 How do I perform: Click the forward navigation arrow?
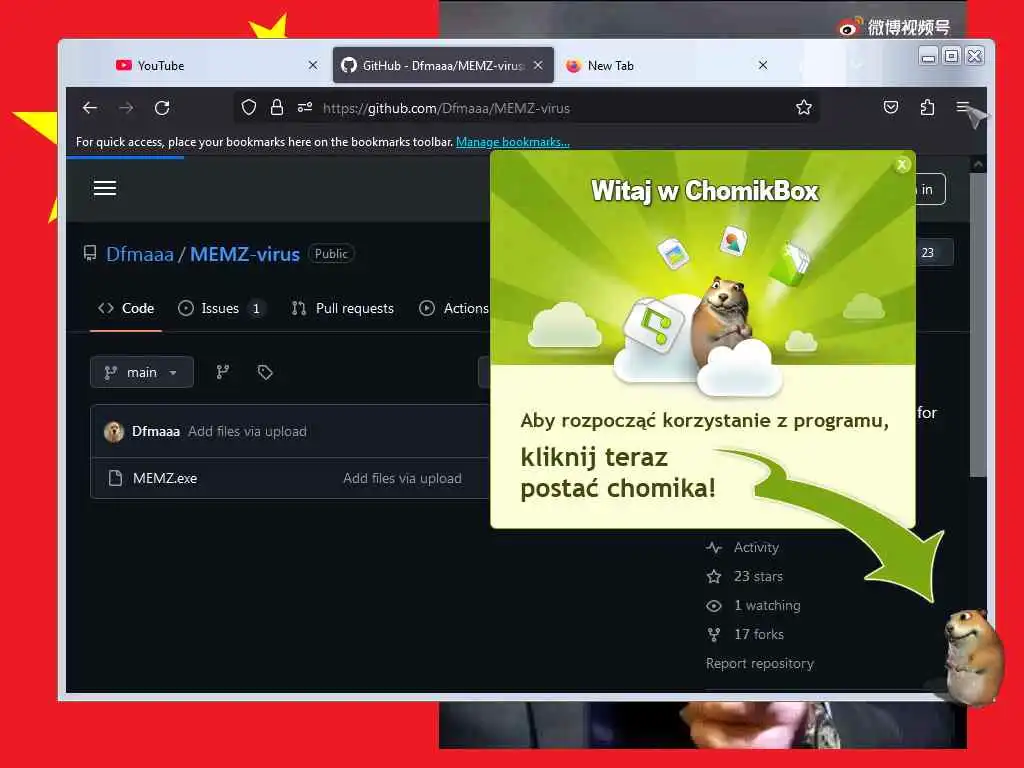[x=126, y=108]
